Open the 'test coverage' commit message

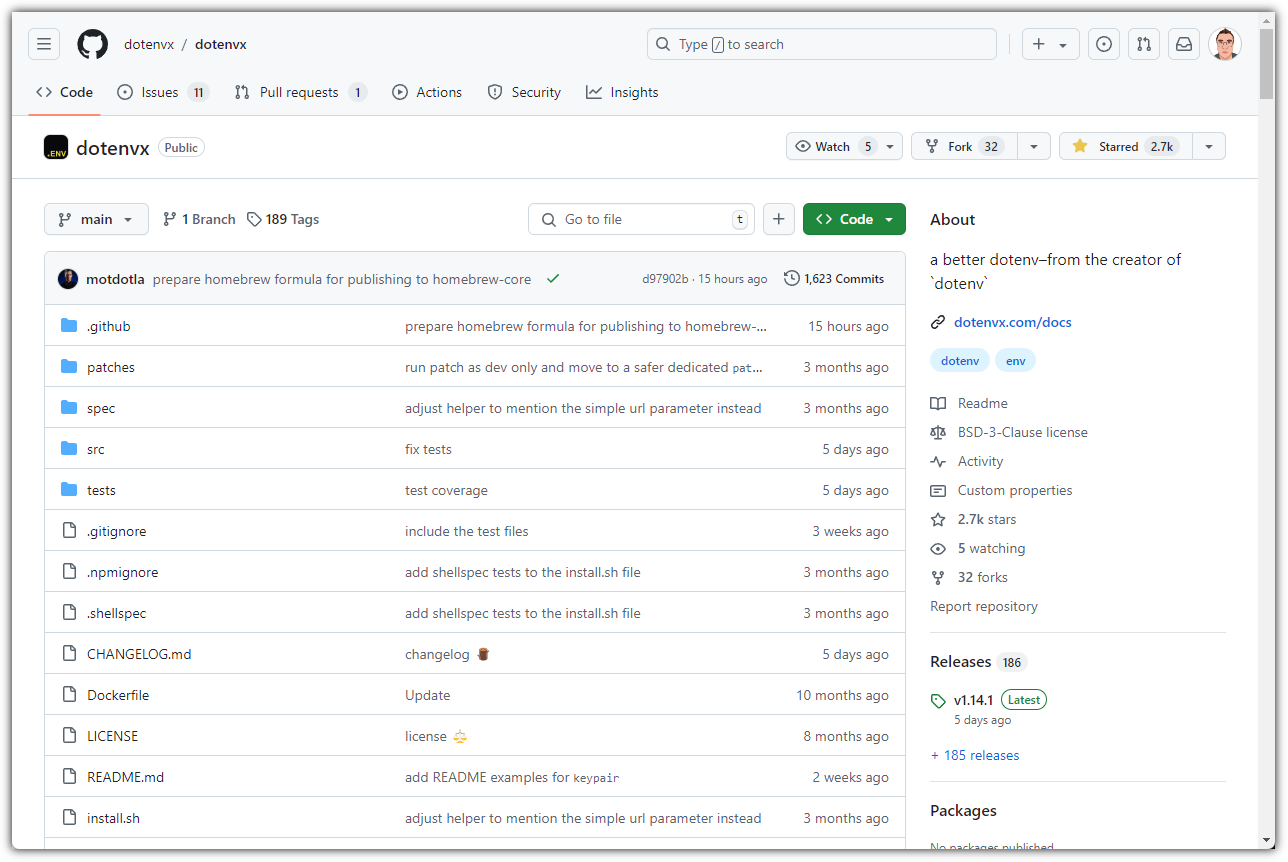point(446,490)
